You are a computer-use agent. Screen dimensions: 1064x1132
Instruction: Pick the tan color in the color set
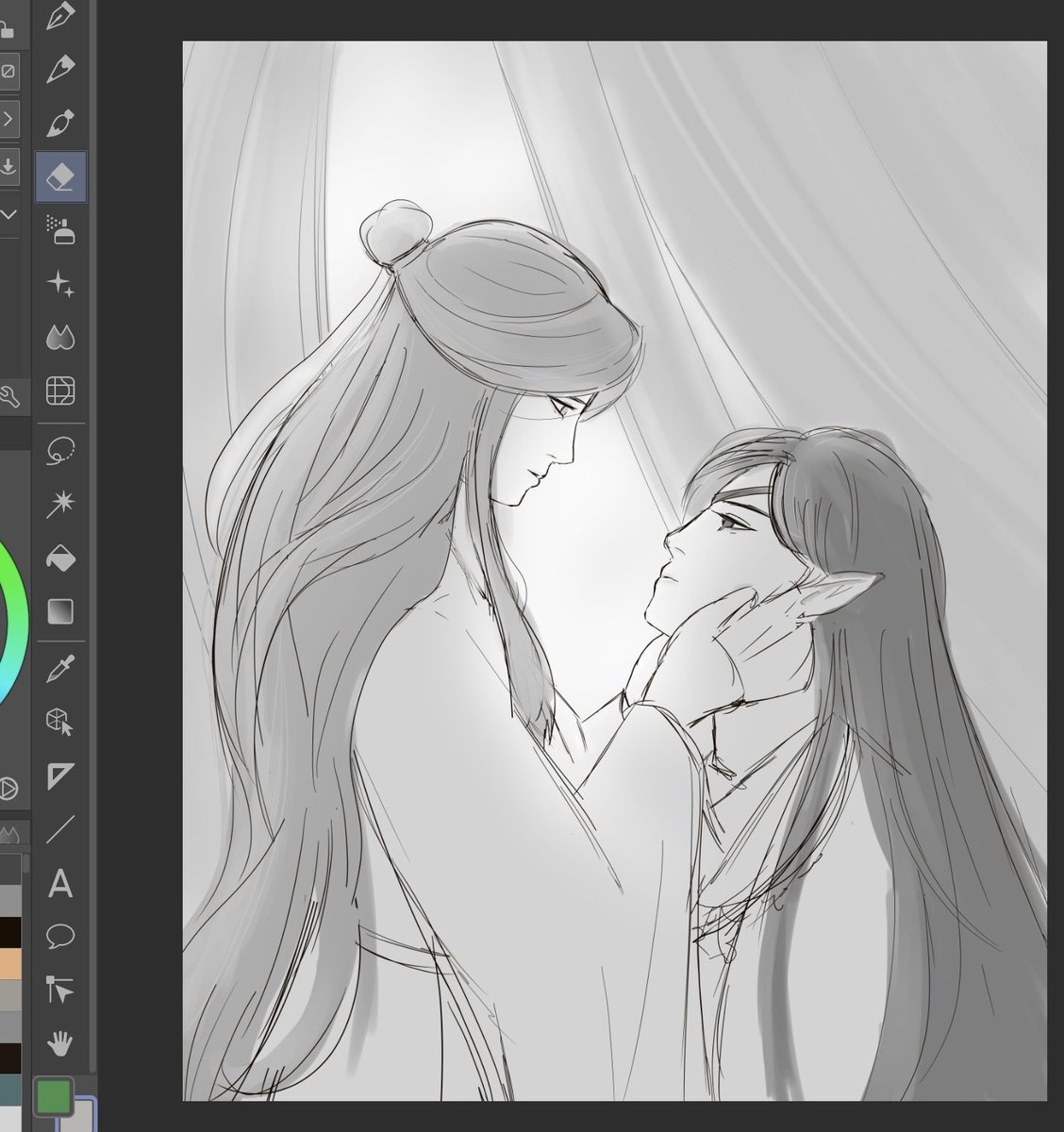(x=10, y=963)
